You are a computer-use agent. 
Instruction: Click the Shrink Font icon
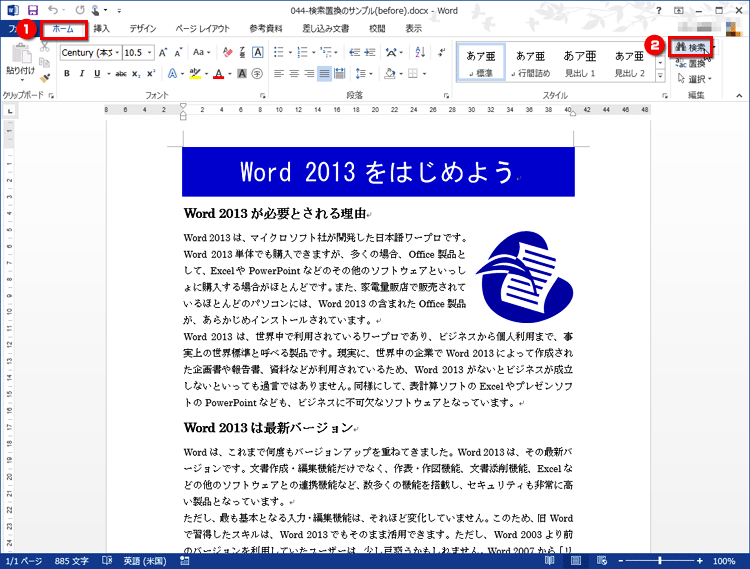click(x=178, y=53)
